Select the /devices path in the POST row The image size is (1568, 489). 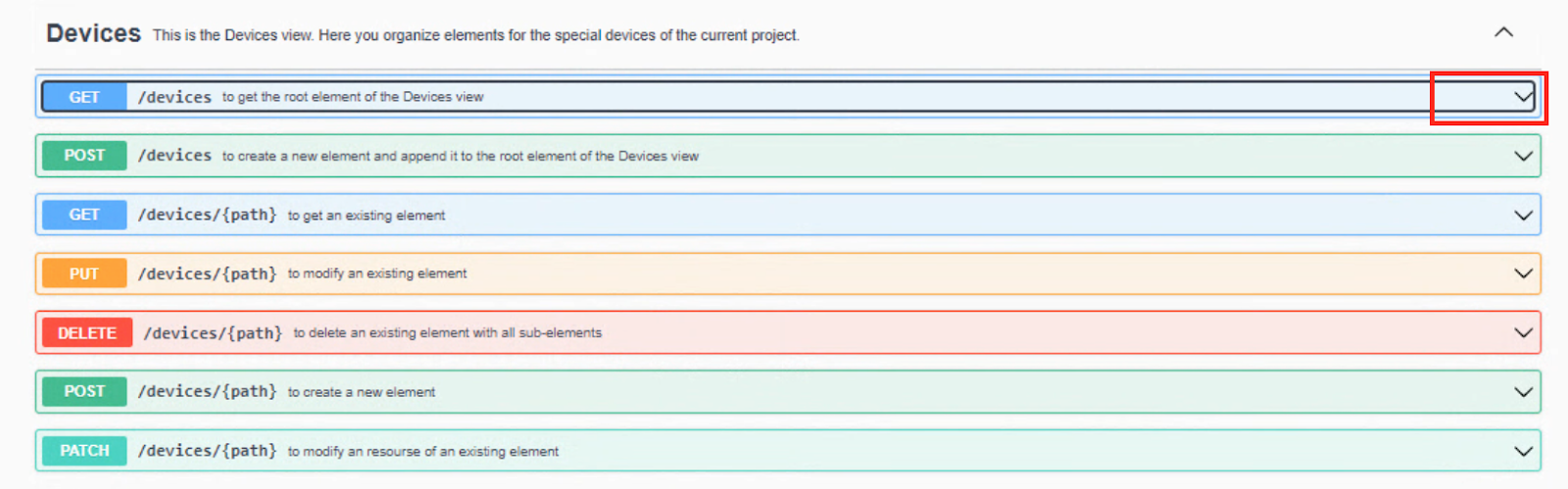pos(174,156)
